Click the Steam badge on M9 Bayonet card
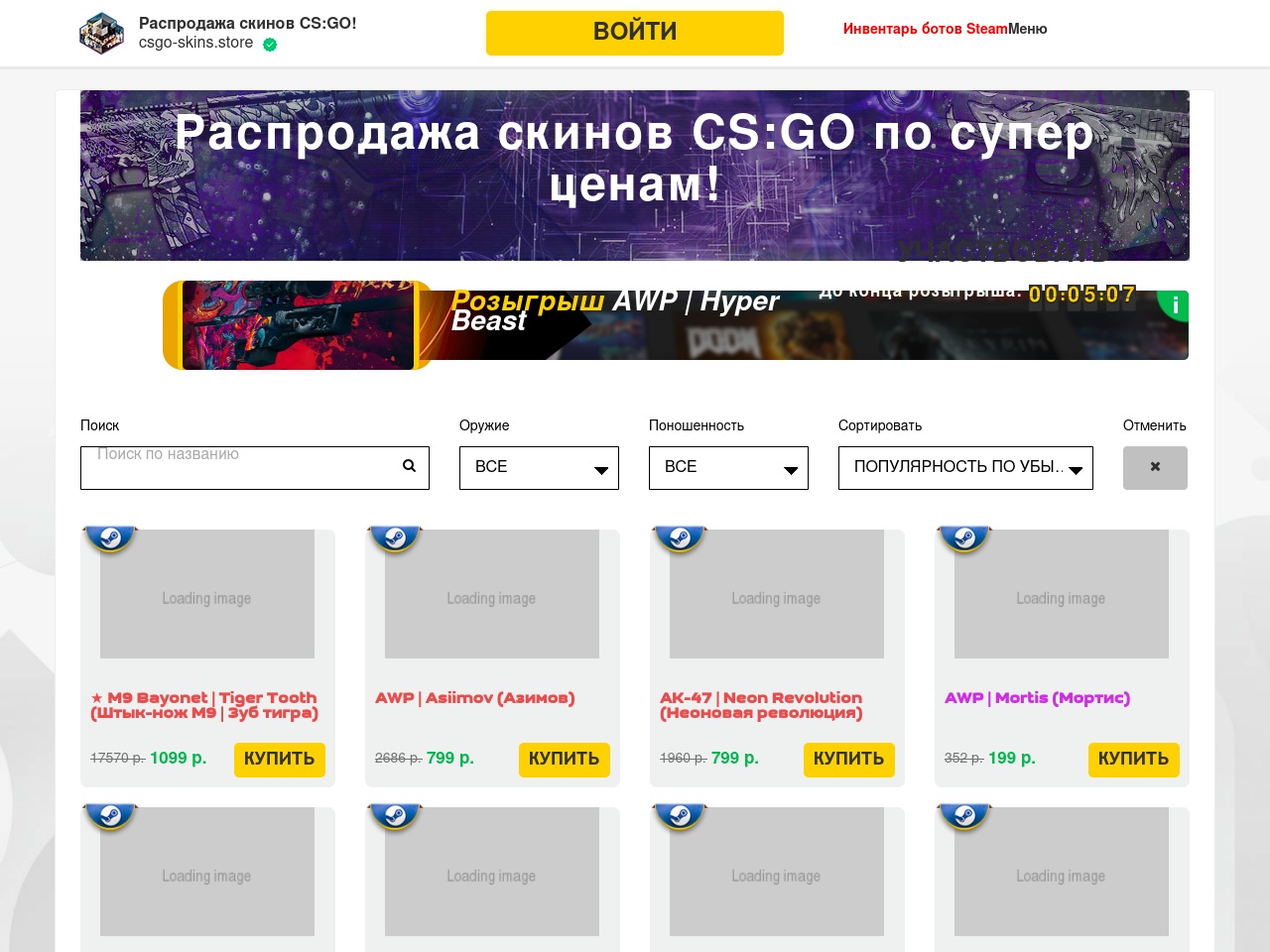 coord(110,539)
